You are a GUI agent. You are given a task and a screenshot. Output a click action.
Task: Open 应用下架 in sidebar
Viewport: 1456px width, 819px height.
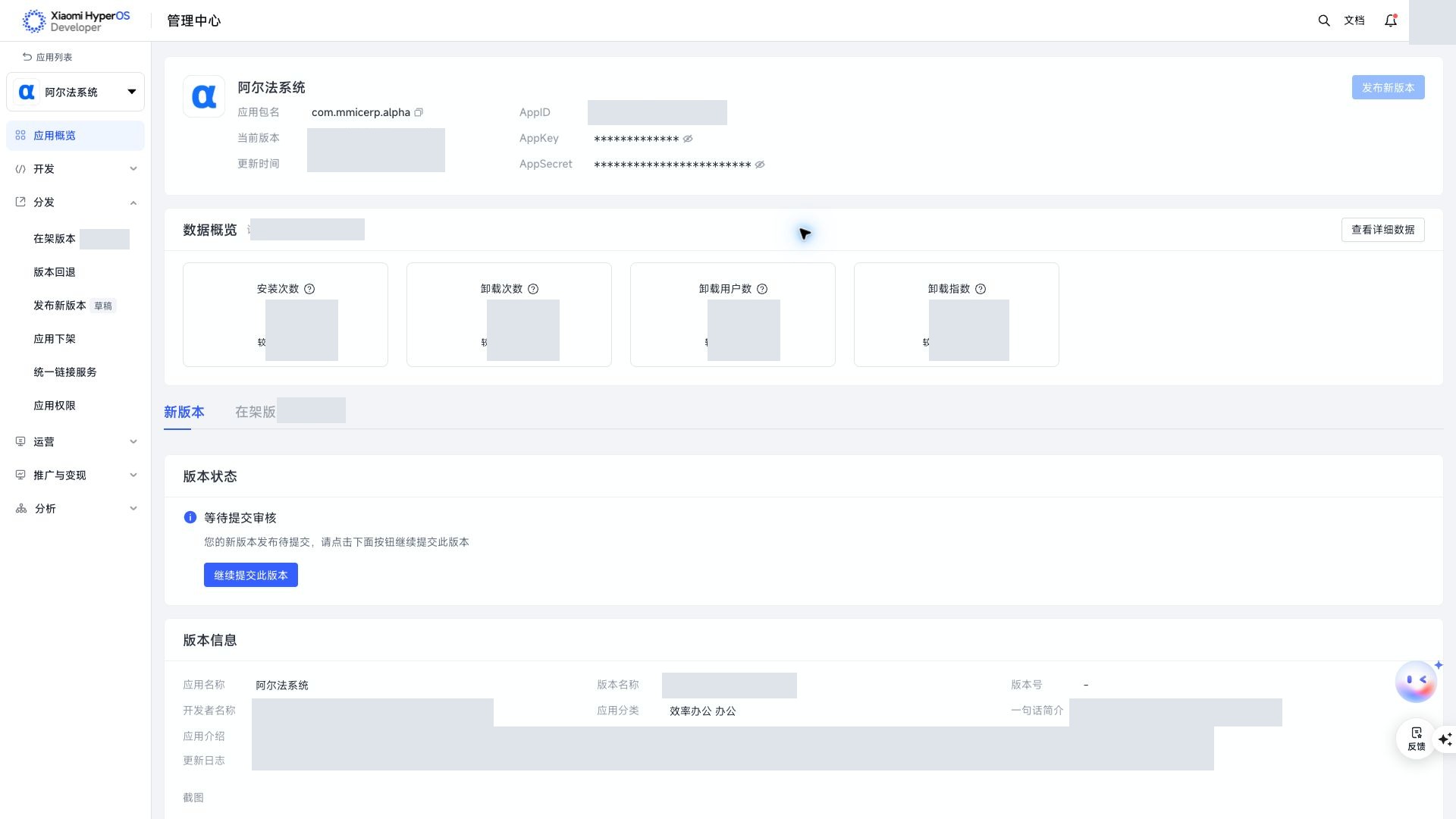[x=55, y=339]
